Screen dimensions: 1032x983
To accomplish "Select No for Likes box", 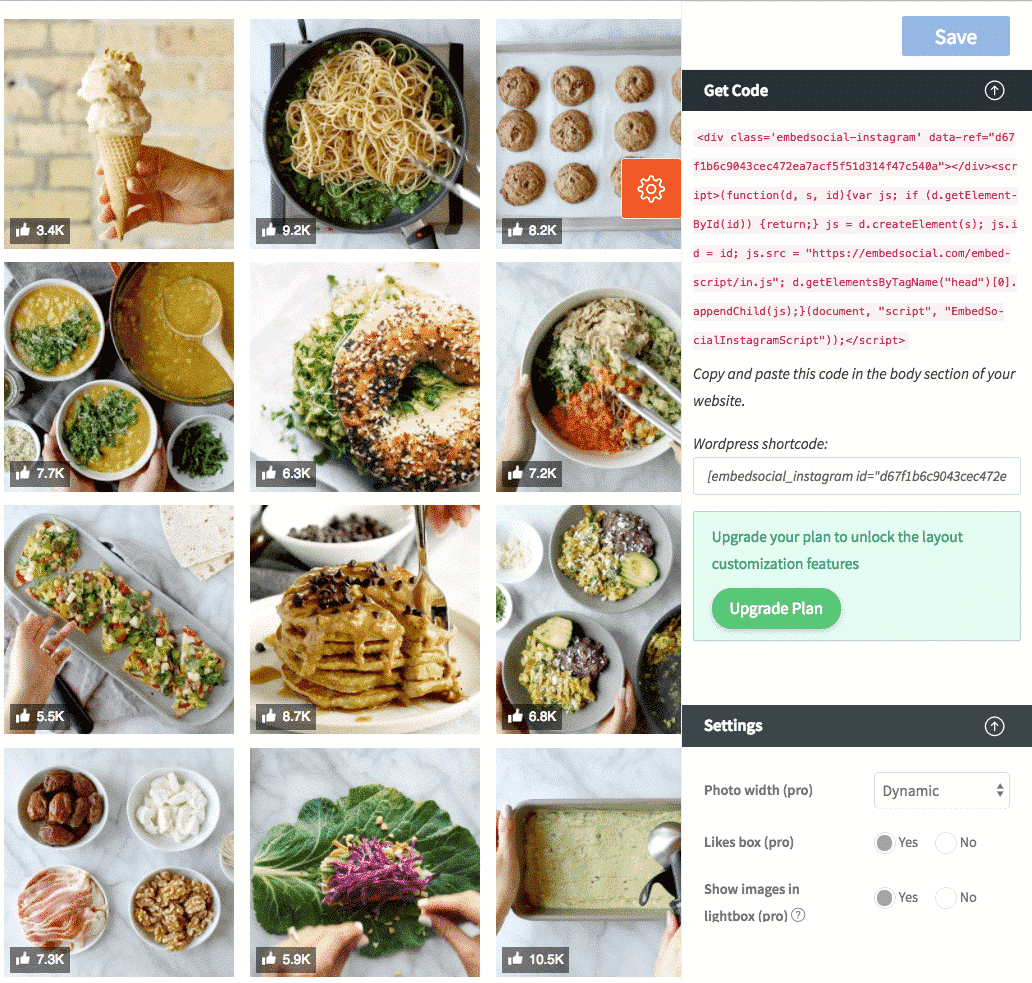I will point(945,842).
